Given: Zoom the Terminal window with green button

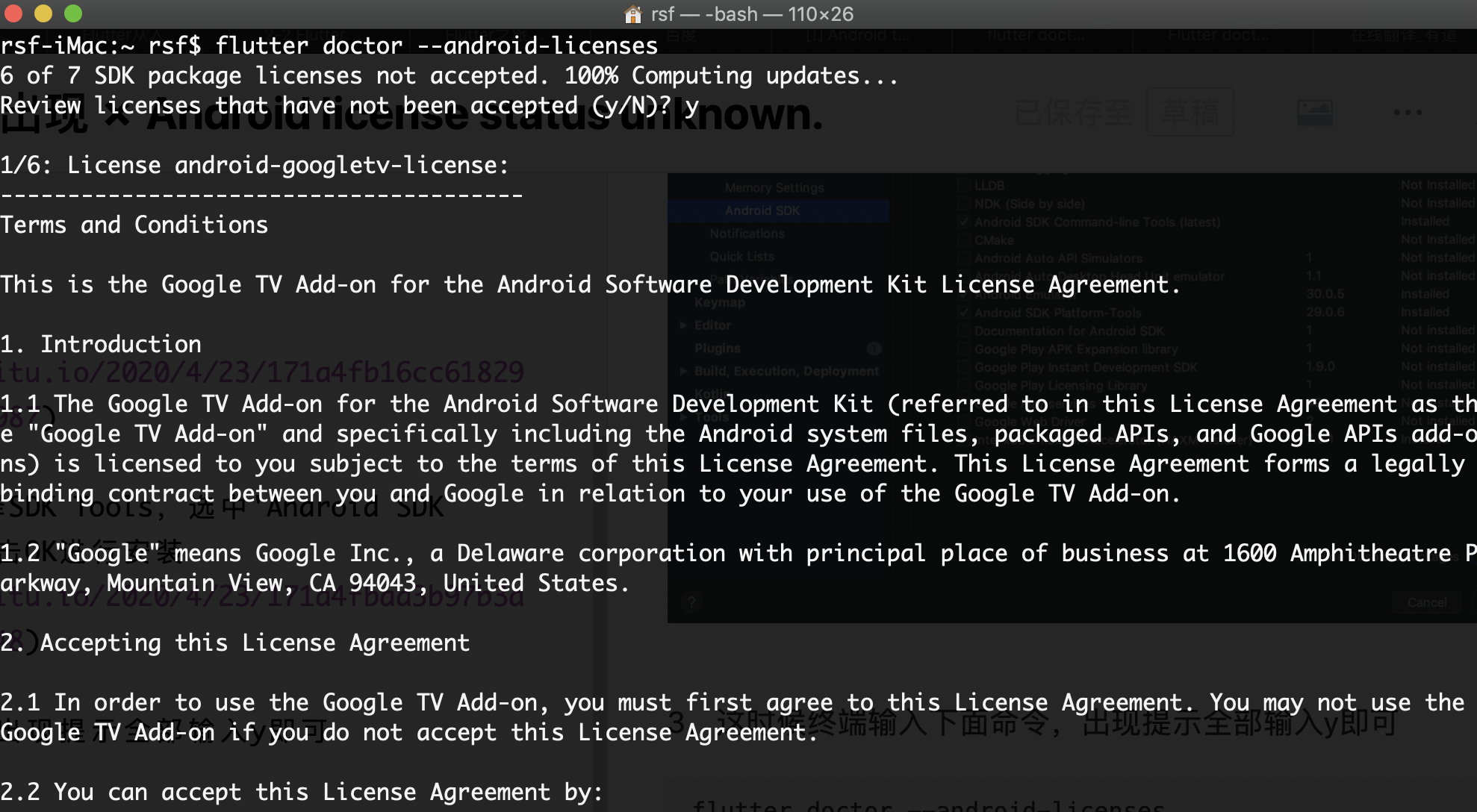Looking at the screenshot, I should coord(73,13).
